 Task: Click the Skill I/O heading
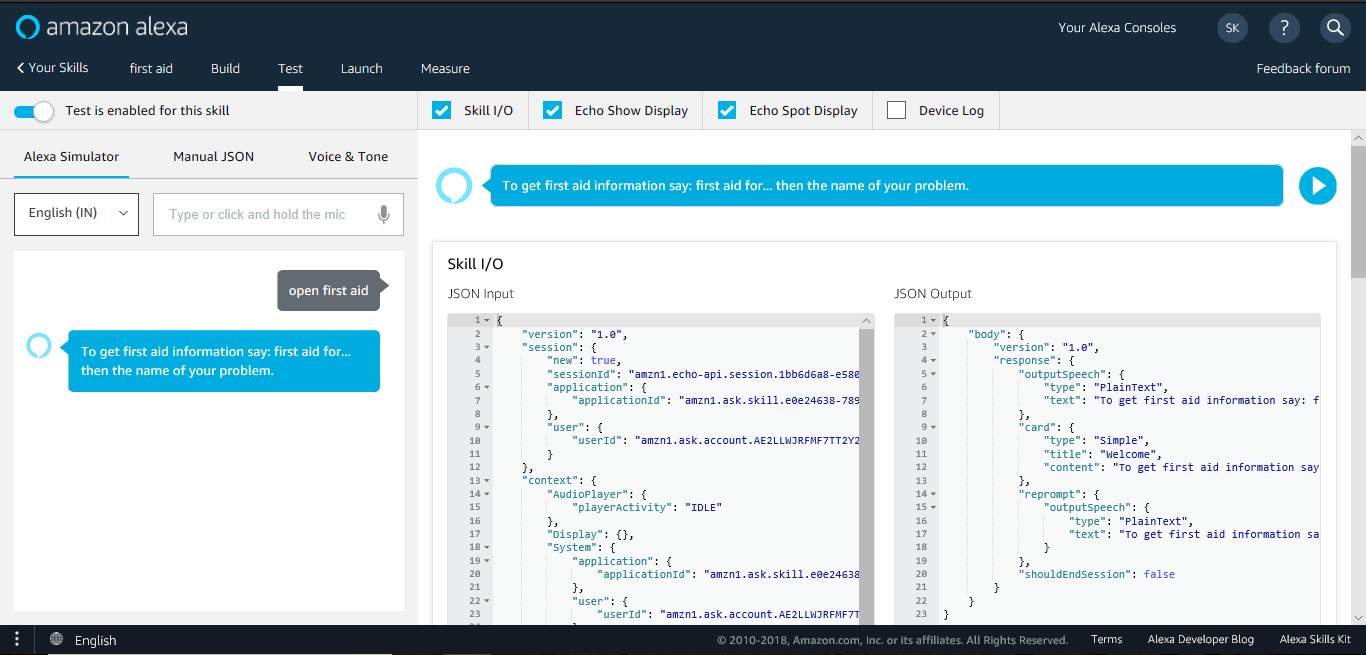pyautogui.click(x=475, y=265)
